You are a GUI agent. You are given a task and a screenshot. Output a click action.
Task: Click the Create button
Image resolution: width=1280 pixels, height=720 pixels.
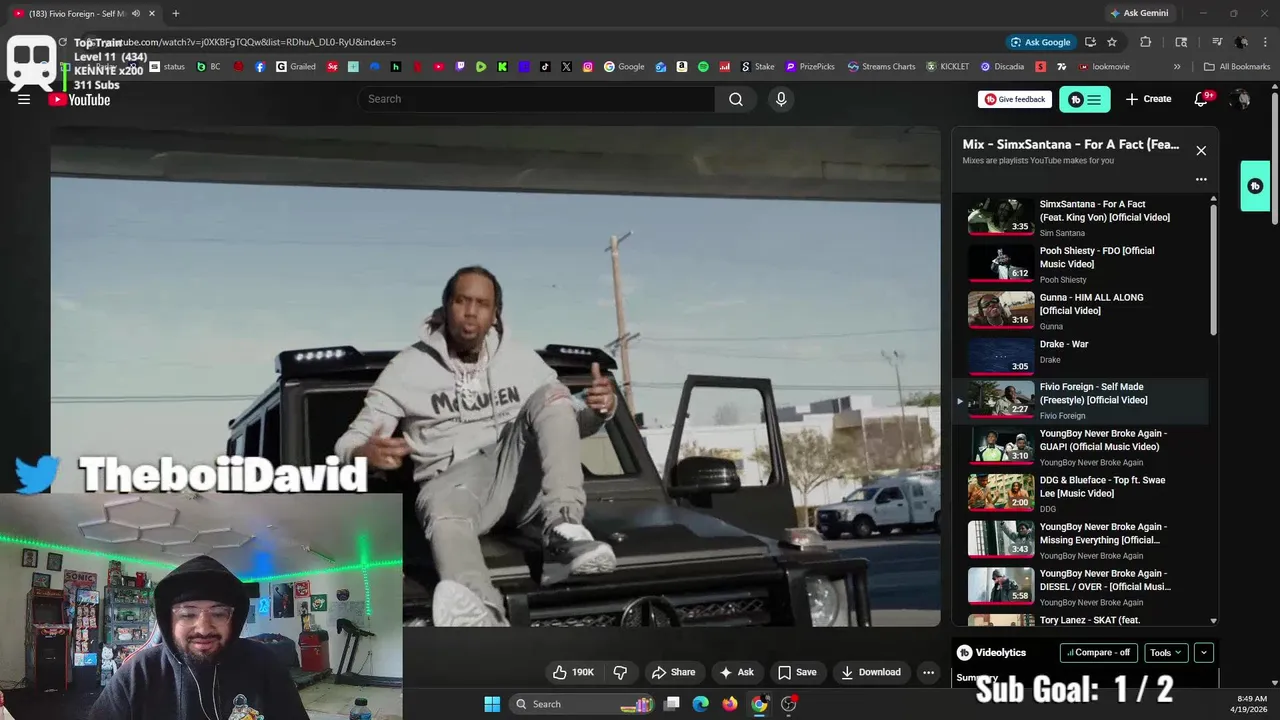tap(1148, 99)
